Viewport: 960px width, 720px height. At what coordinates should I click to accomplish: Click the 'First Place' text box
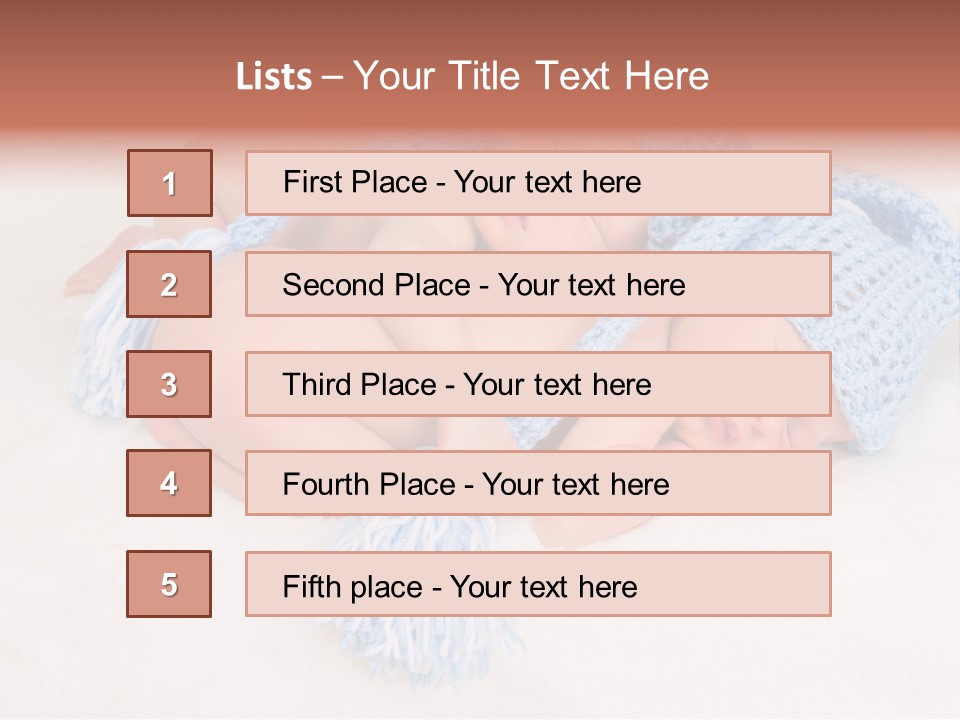[538, 183]
